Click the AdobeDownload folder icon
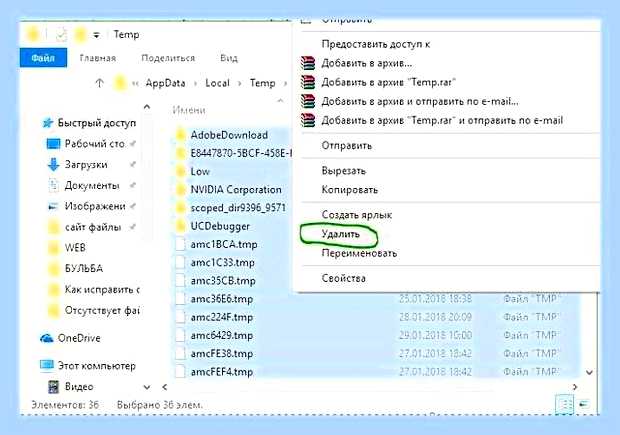The width and height of the screenshot is (620, 435). 180,135
